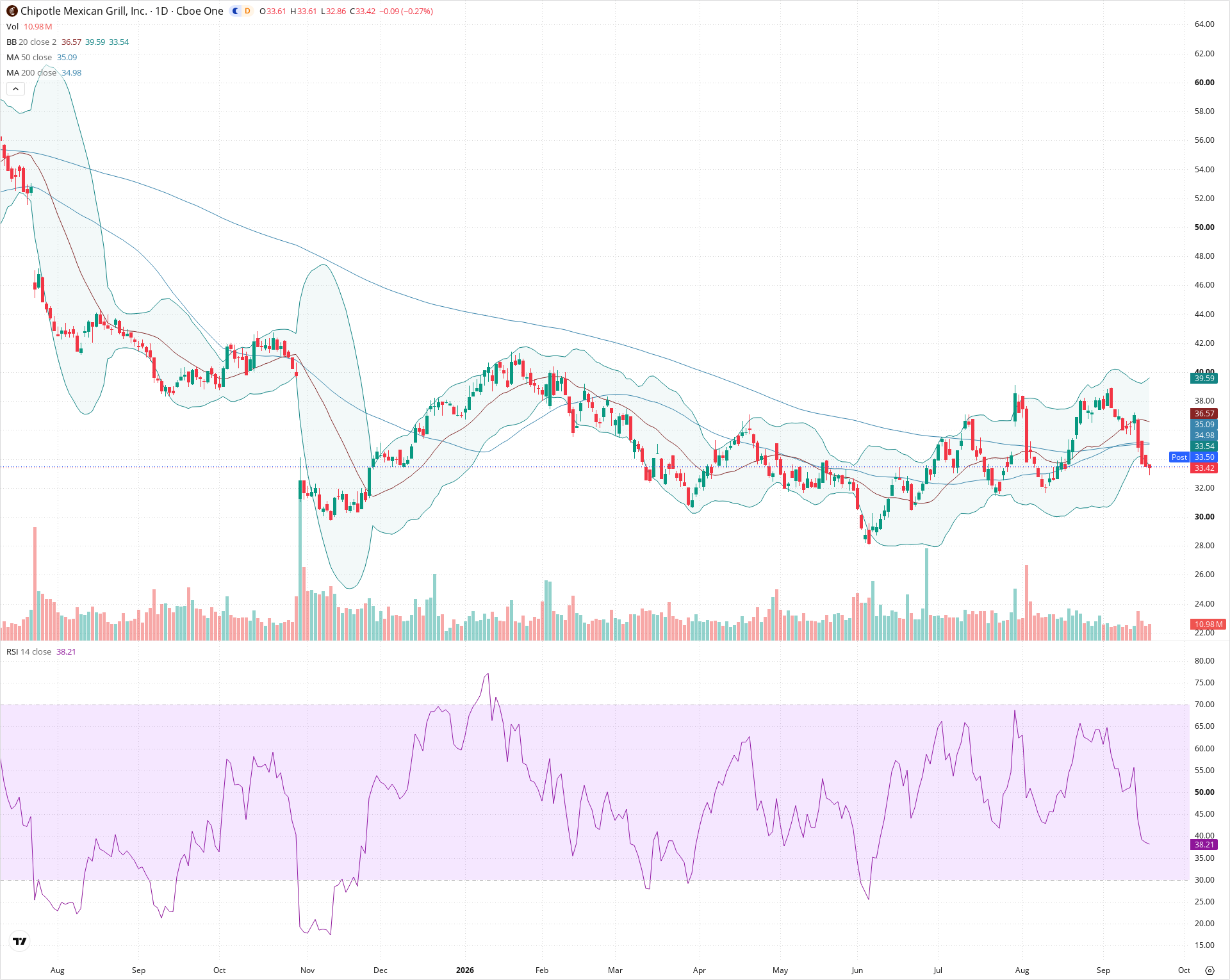
Task: Click the 70.00 level on RSI axis
Action: pos(1204,705)
